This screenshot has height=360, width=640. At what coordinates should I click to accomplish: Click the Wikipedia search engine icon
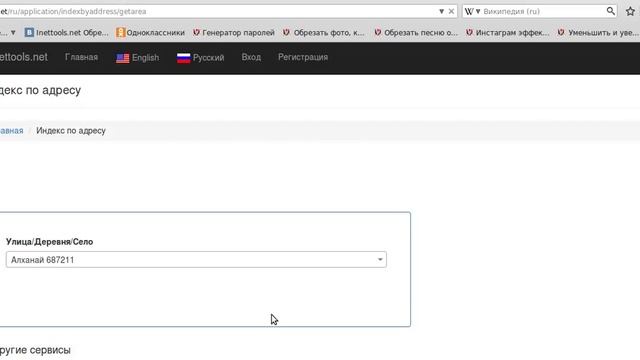469,11
